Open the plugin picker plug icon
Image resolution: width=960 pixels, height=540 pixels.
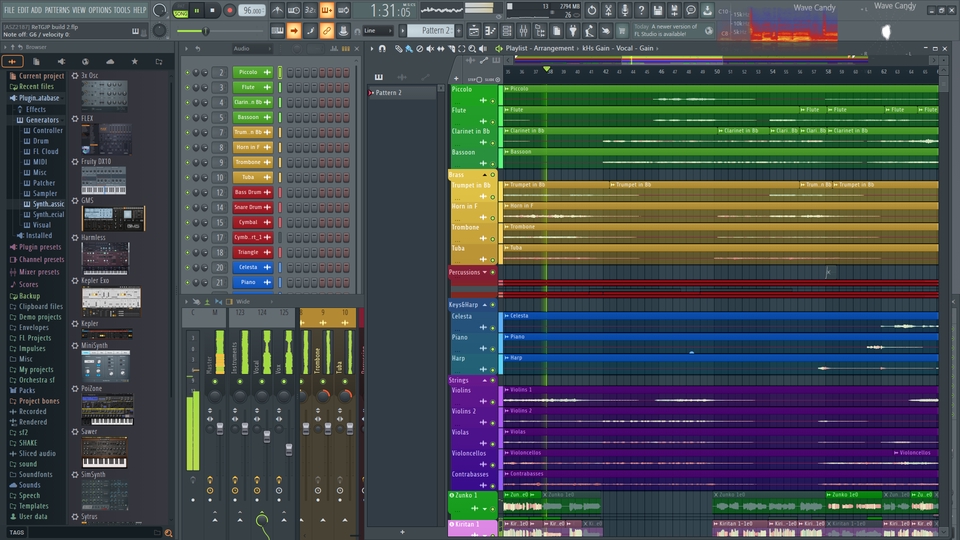tap(572, 31)
